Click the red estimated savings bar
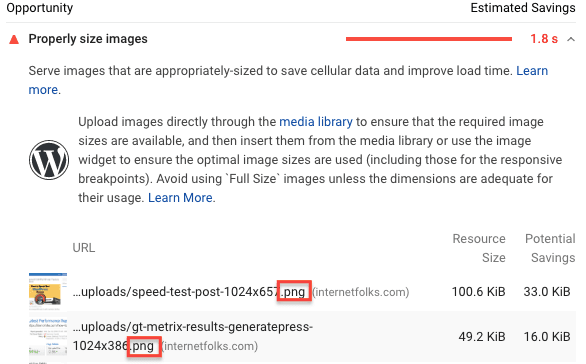The width and height of the screenshot is (586, 364). 429,39
